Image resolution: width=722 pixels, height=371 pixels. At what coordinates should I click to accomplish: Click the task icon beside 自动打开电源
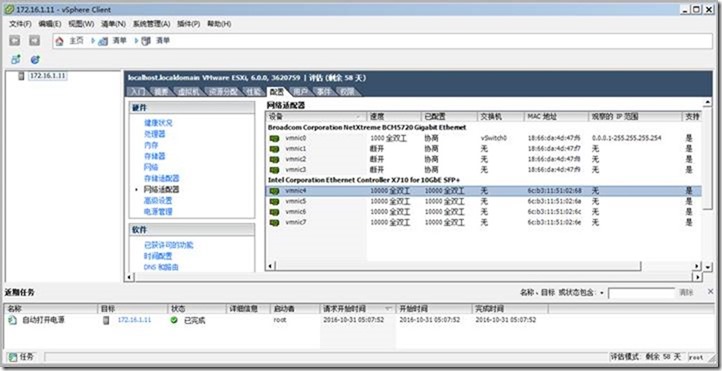pos(12,320)
